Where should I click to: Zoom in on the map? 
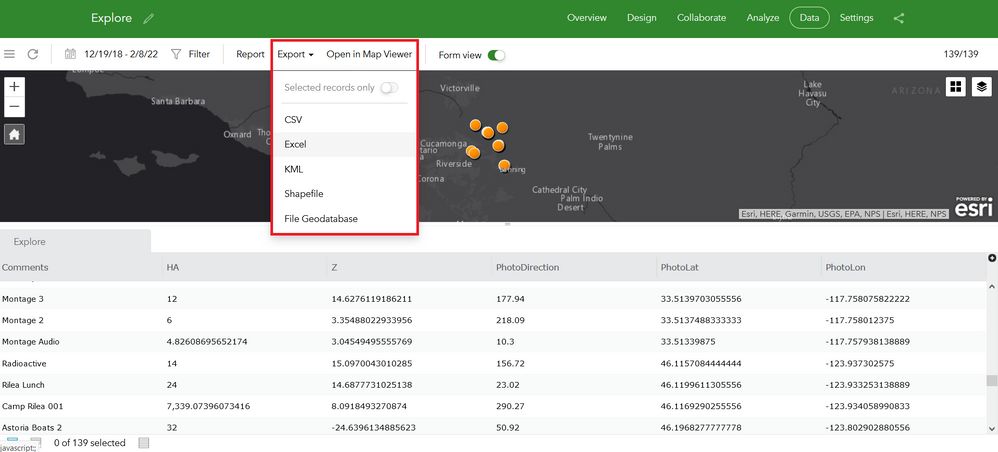click(15, 87)
